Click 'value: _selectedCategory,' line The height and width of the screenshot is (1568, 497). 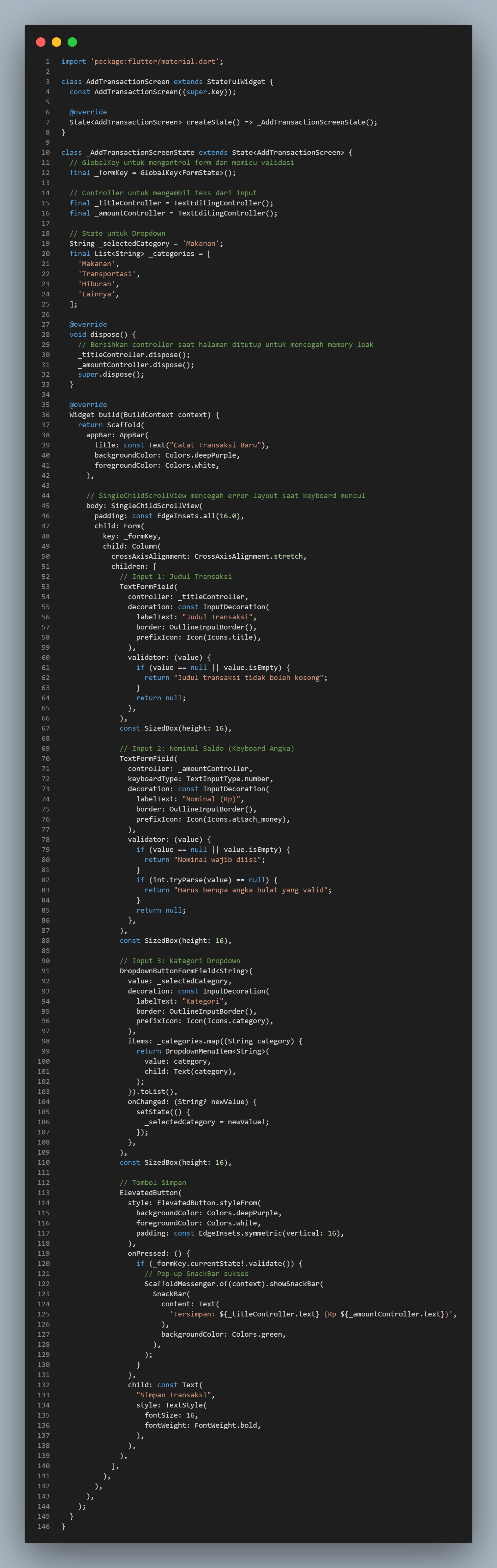(179, 981)
